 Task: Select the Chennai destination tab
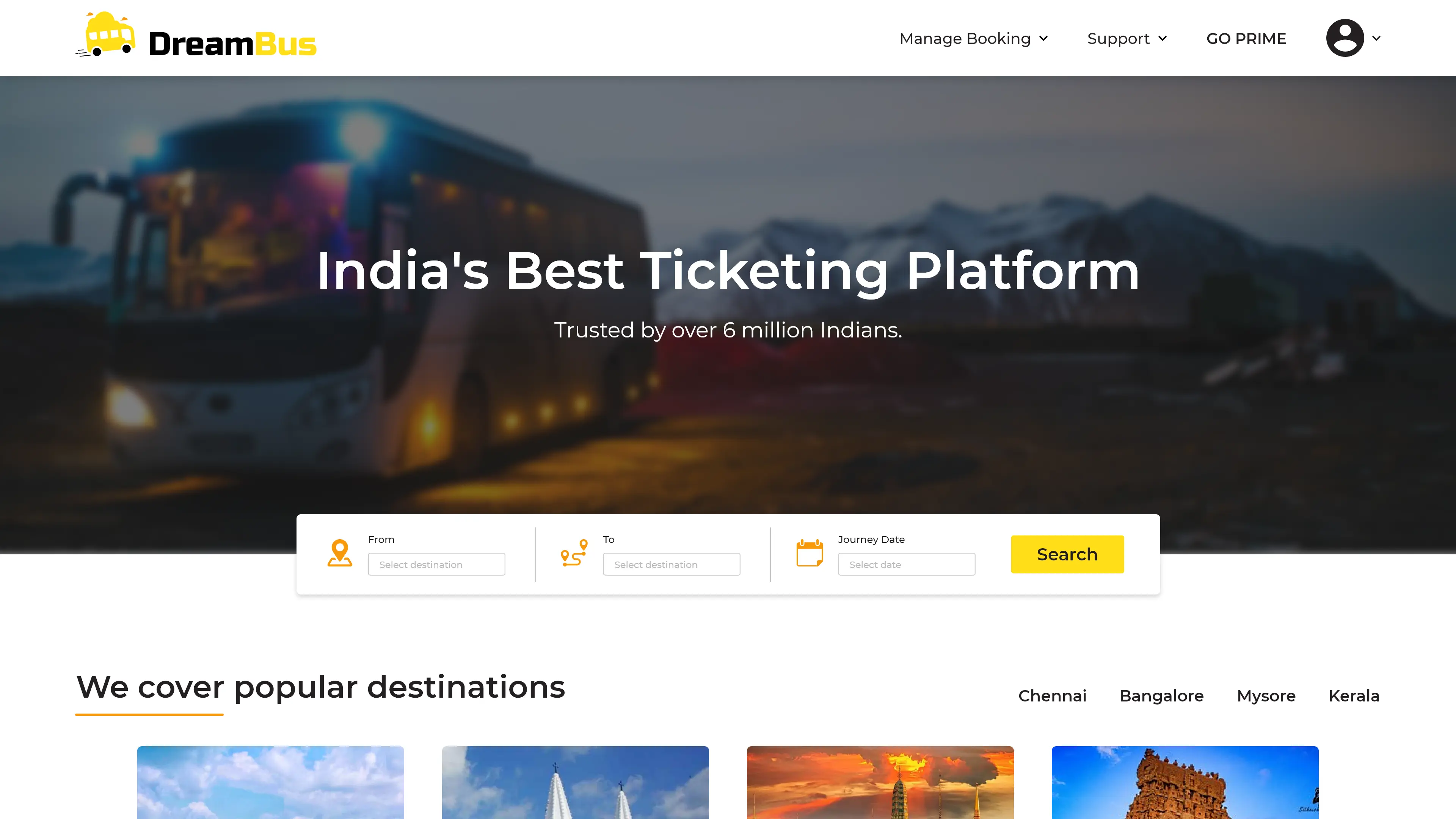1052,696
